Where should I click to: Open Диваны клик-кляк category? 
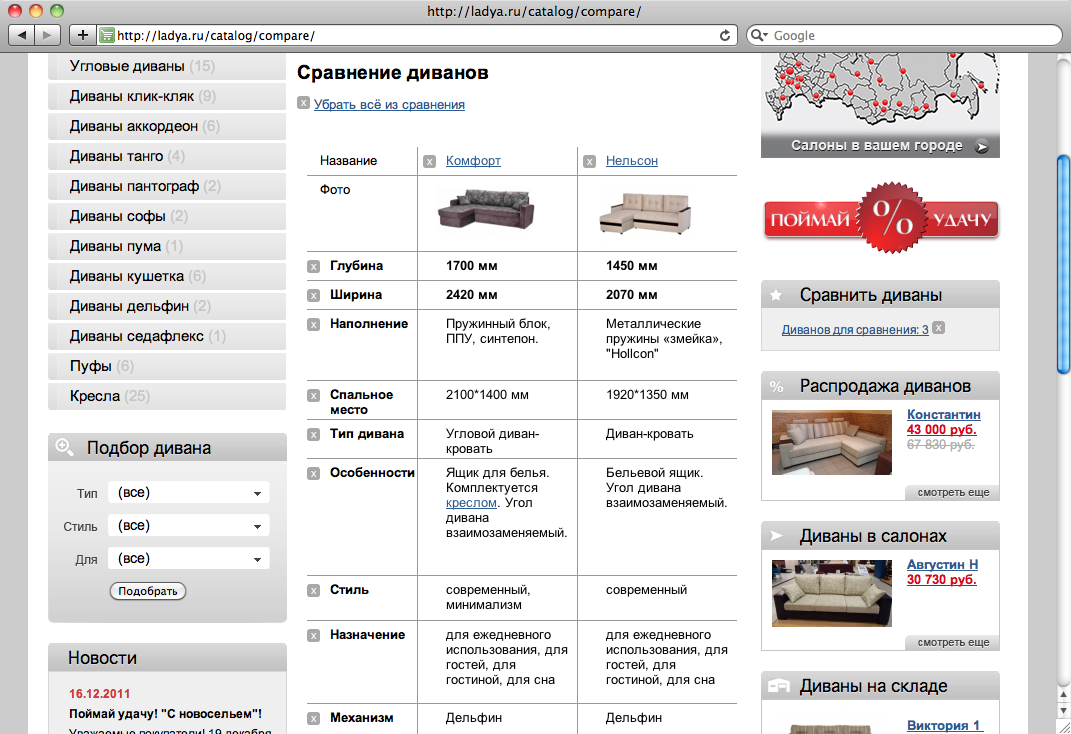(x=167, y=96)
